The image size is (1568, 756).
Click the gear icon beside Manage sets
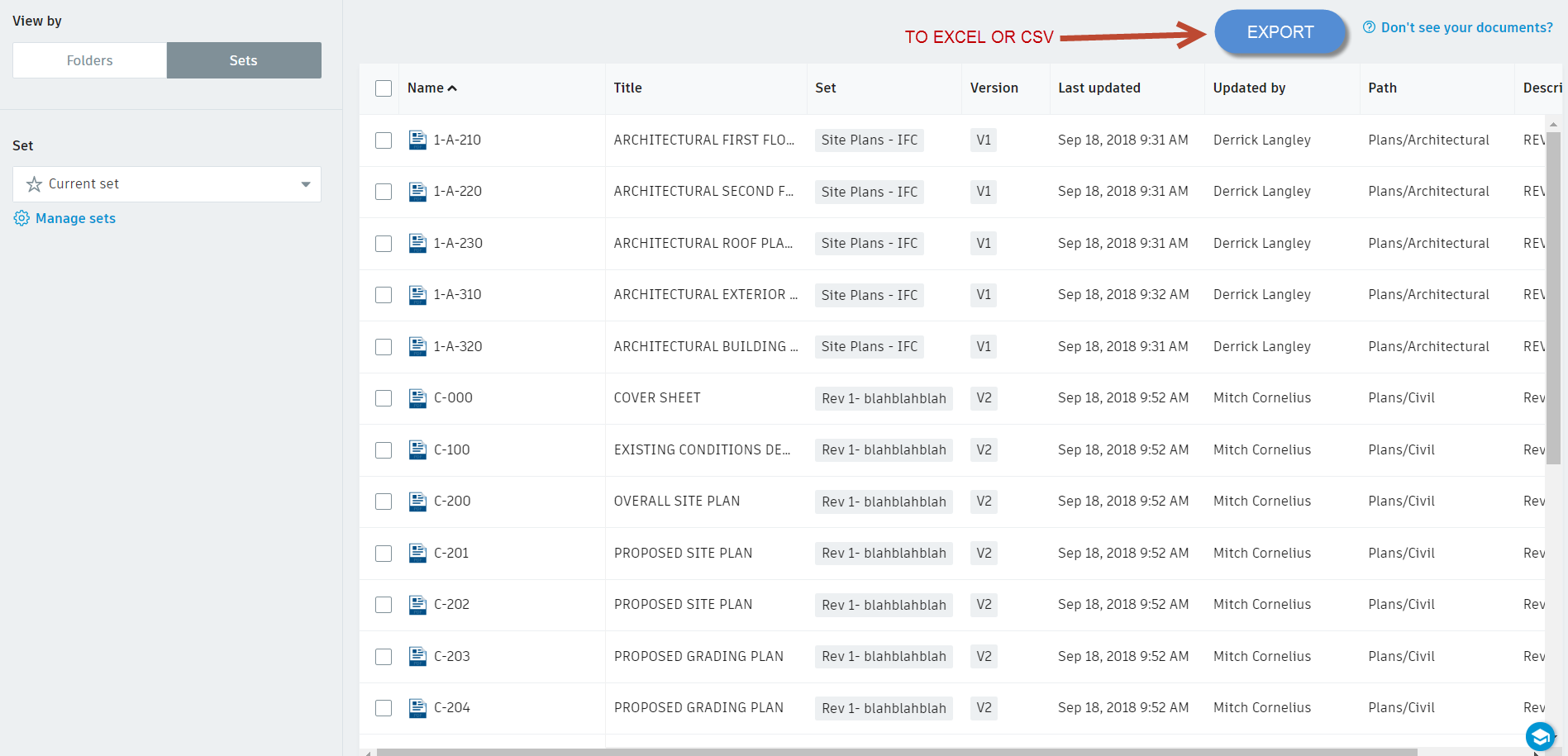pos(21,218)
